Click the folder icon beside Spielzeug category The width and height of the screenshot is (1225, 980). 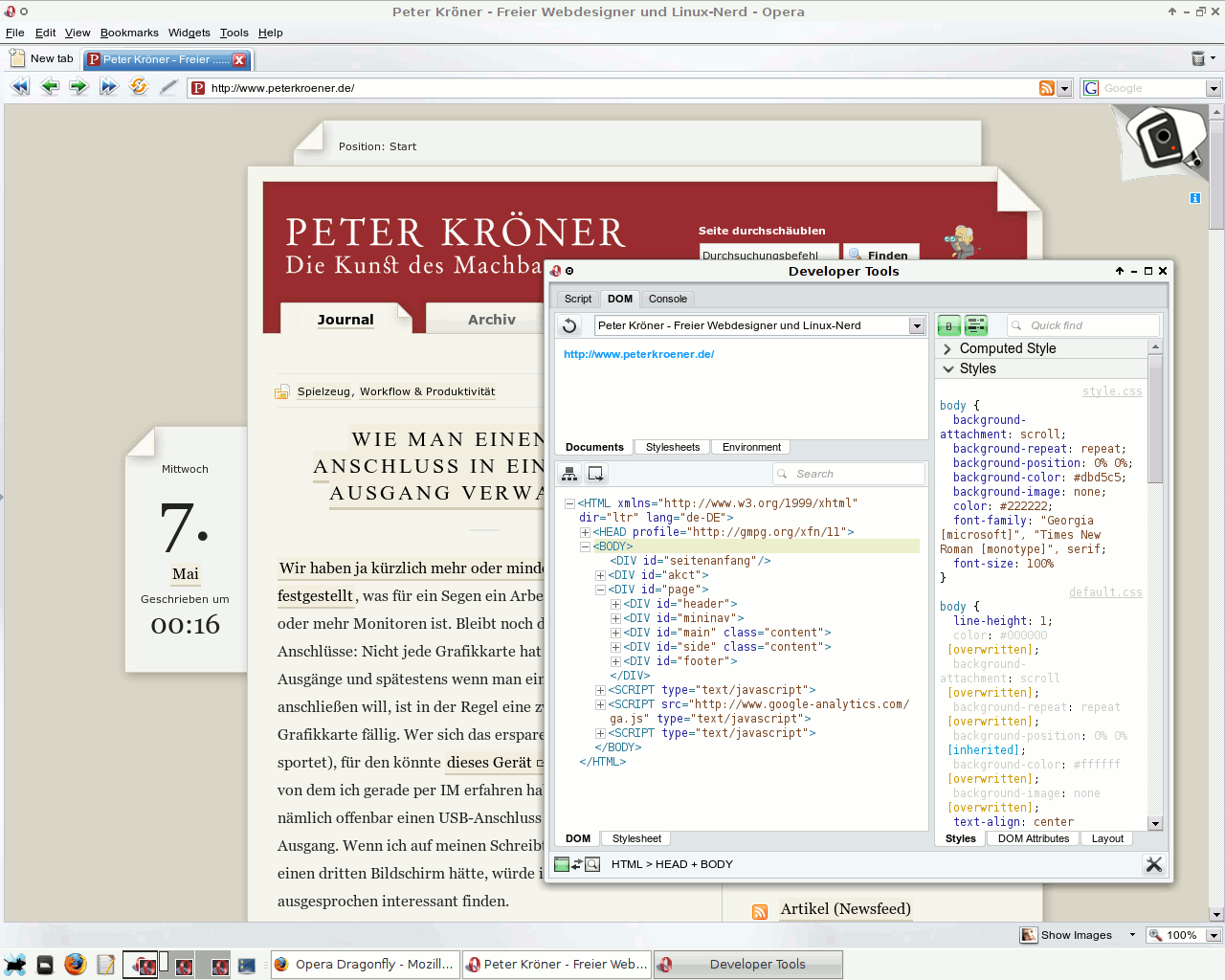coord(282,391)
